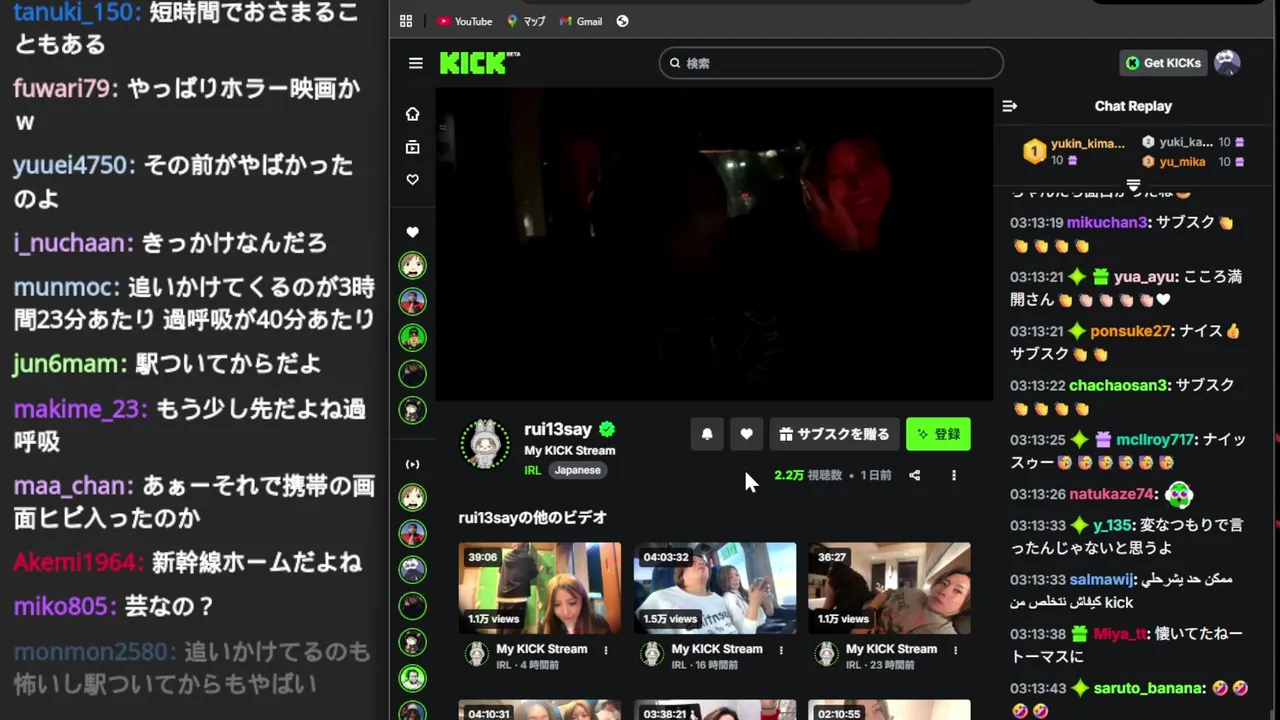The image size is (1280, 720).
Task: Click the verified badge next to rui13say
Action: tap(607, 429)
